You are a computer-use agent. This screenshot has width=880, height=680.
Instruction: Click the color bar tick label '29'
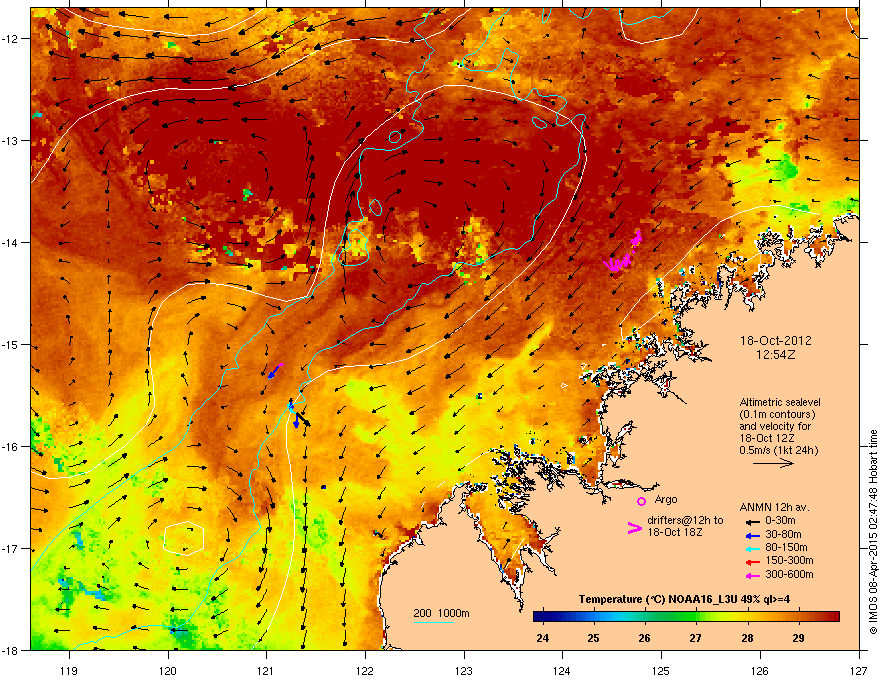point(798,638)
